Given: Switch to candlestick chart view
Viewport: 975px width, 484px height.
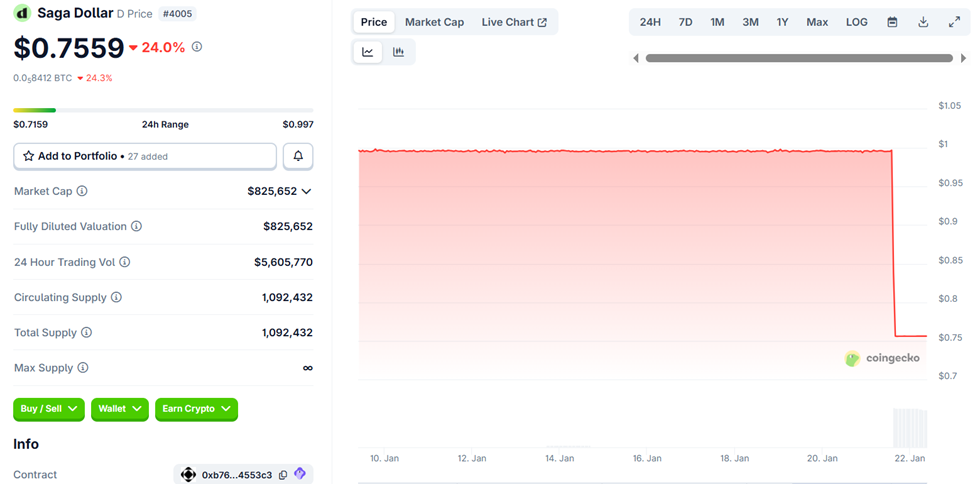Looking at the screenshot, I should coord(399,52).
